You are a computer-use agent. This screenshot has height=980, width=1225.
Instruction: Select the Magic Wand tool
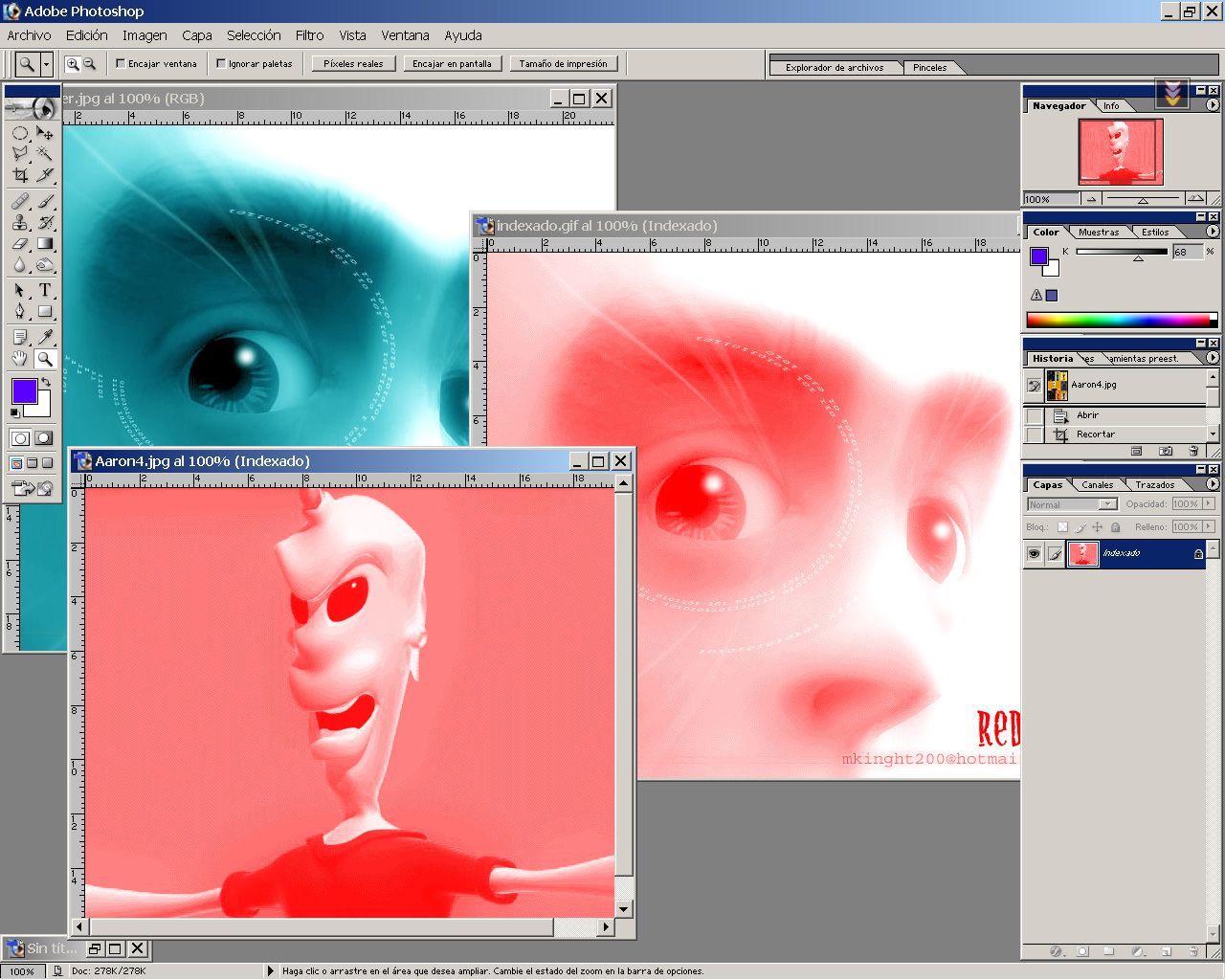tap(45, 153)
